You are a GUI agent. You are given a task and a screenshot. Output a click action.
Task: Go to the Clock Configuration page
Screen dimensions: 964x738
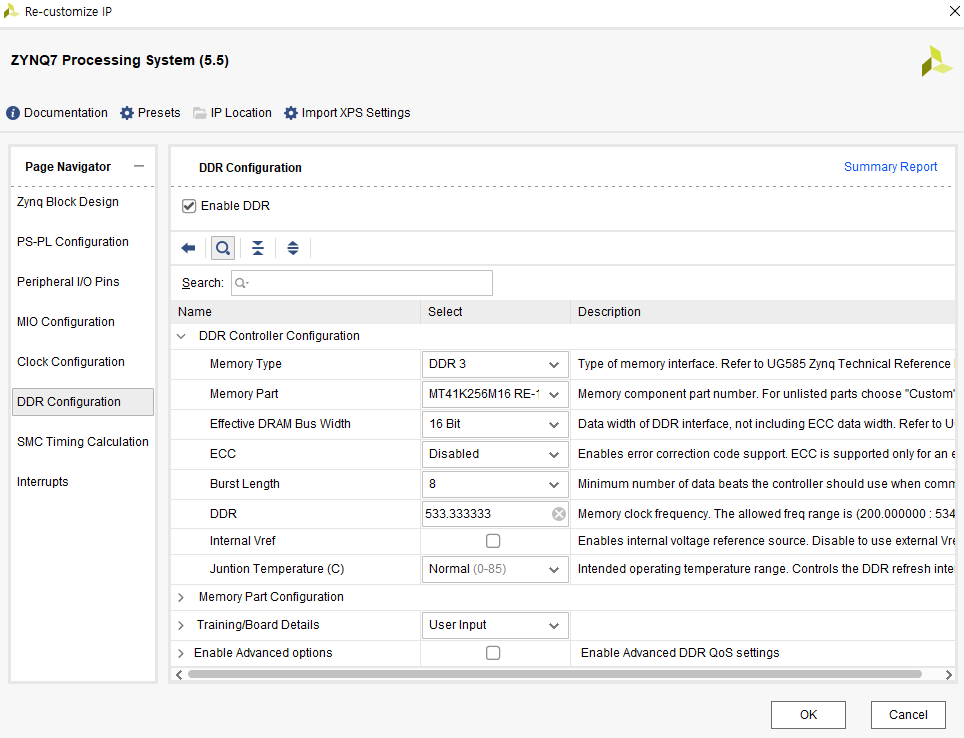tap(71, 362)
